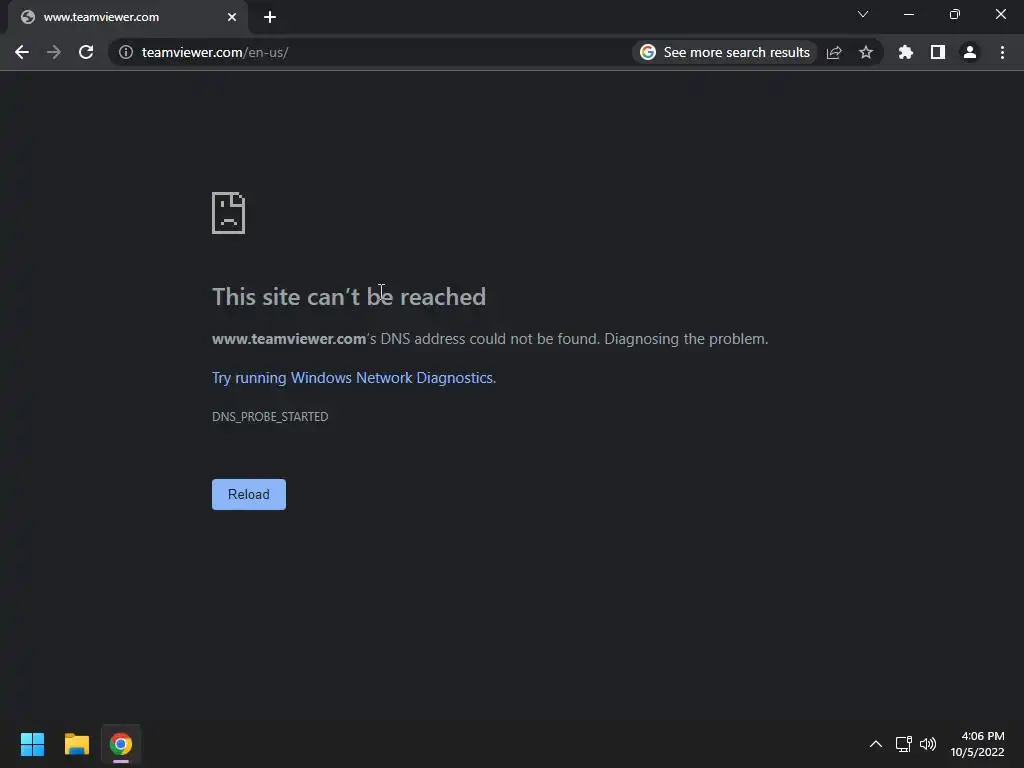Open the volume speaker tray icon
The height and width of the screenshot is (768, 1024).
pyautogui.click(x=927, y=744)
